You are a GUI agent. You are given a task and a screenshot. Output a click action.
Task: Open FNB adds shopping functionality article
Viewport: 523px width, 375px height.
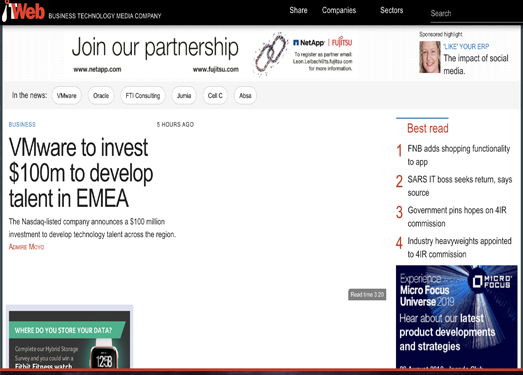459,155
